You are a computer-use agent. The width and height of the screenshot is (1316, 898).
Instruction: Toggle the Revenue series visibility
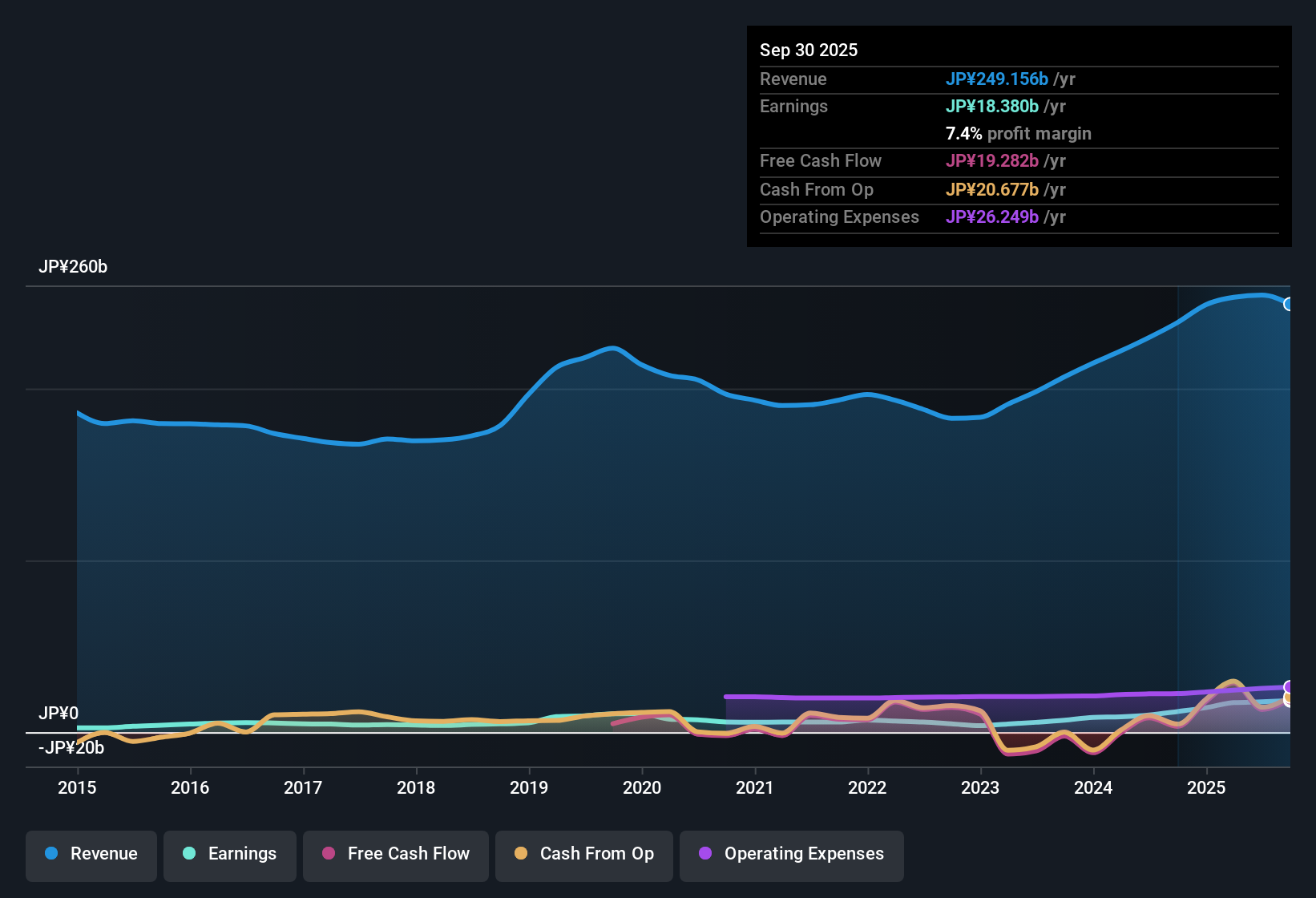[91, 855]
